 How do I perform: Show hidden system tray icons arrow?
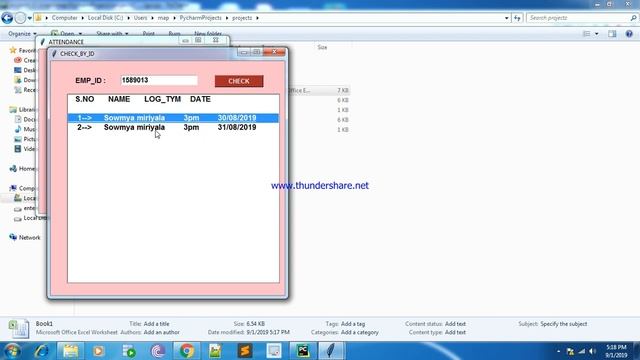point(558,351)
